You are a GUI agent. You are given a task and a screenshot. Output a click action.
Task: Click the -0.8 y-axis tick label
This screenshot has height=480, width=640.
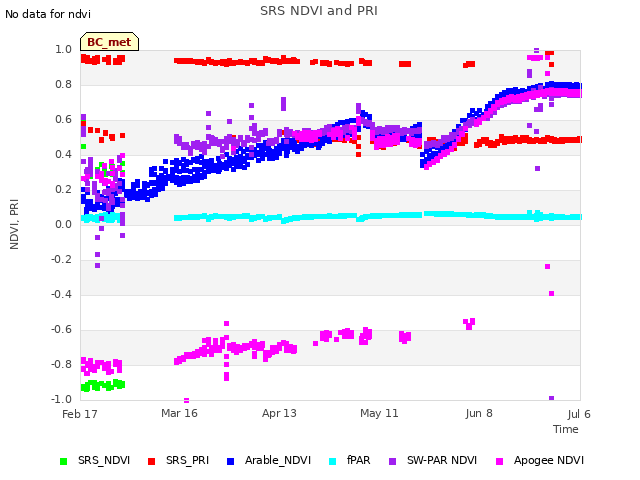[61, 364]
